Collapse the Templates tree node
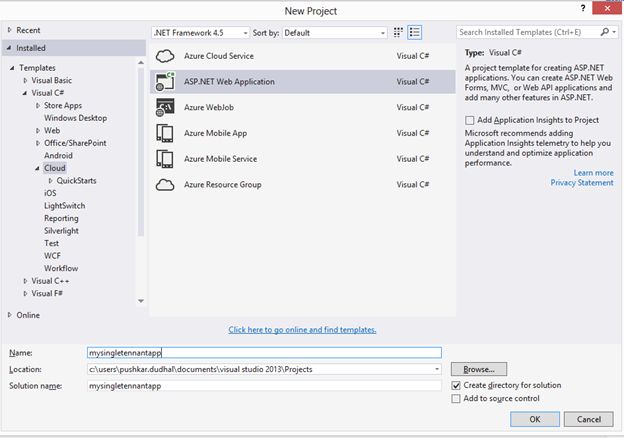624x438 pixels. 12,68
